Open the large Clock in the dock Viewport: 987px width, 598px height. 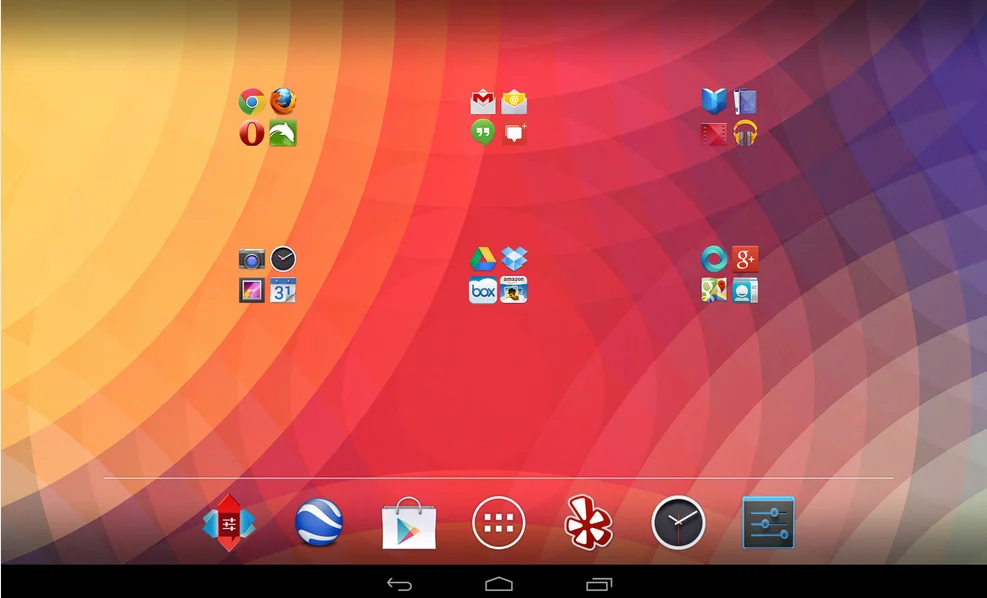coord(679,522)
